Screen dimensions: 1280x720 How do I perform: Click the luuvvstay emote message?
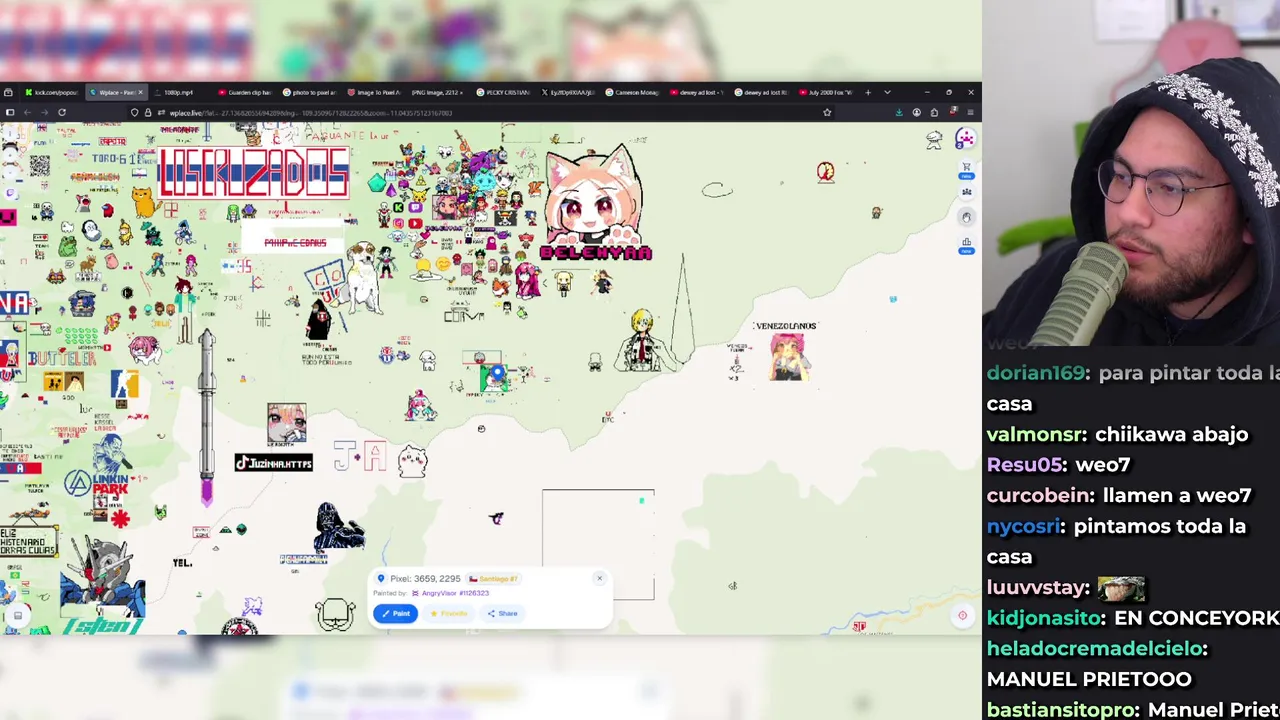coord(1119,587)
